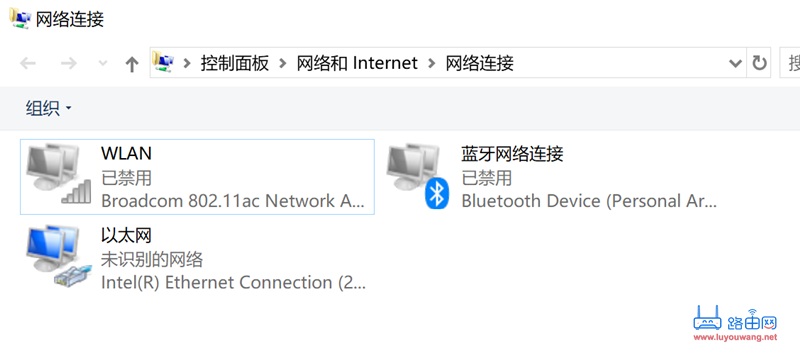Viewport: 800px width, 362px height.
Task: Open the 组织 dropdown menu
Action: point(48,108)
